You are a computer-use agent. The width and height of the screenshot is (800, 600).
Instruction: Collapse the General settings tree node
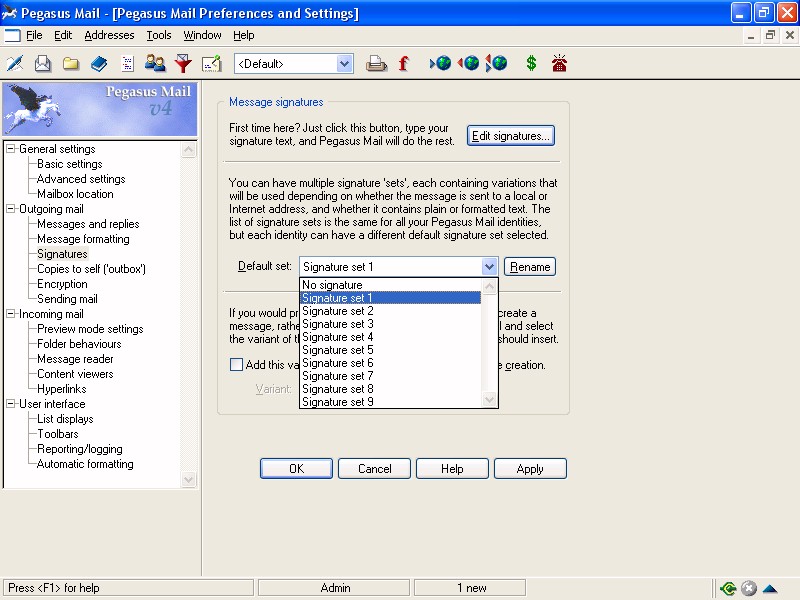tap(10, 148)
